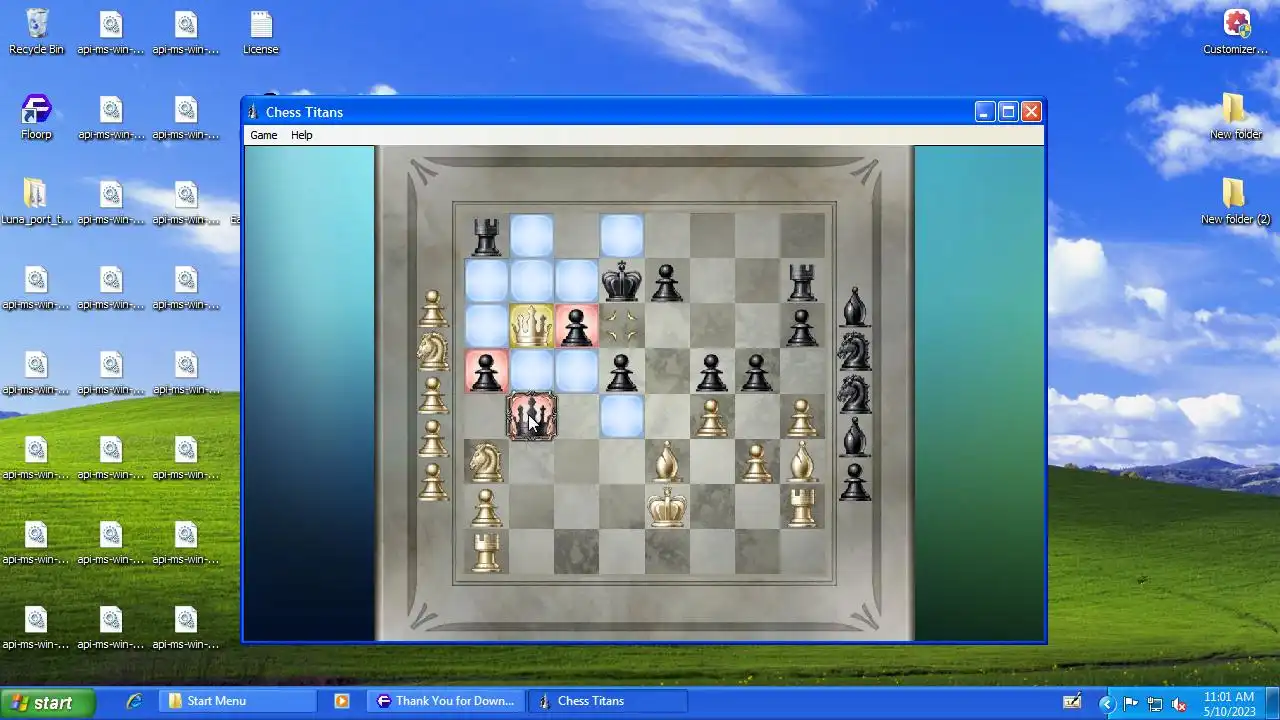Move queen to blue square directly above the queen

532,282
